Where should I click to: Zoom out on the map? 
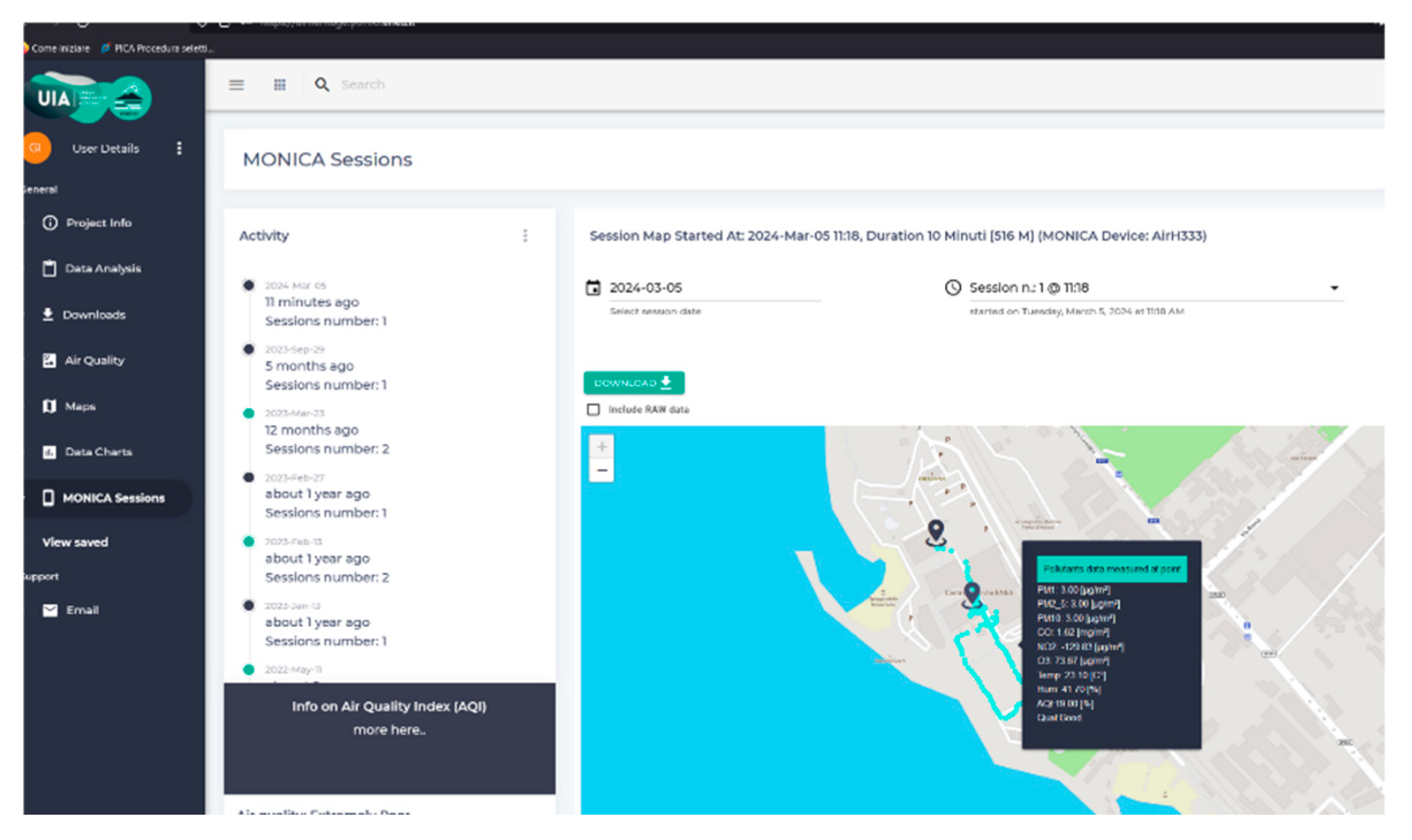point(602,470)
